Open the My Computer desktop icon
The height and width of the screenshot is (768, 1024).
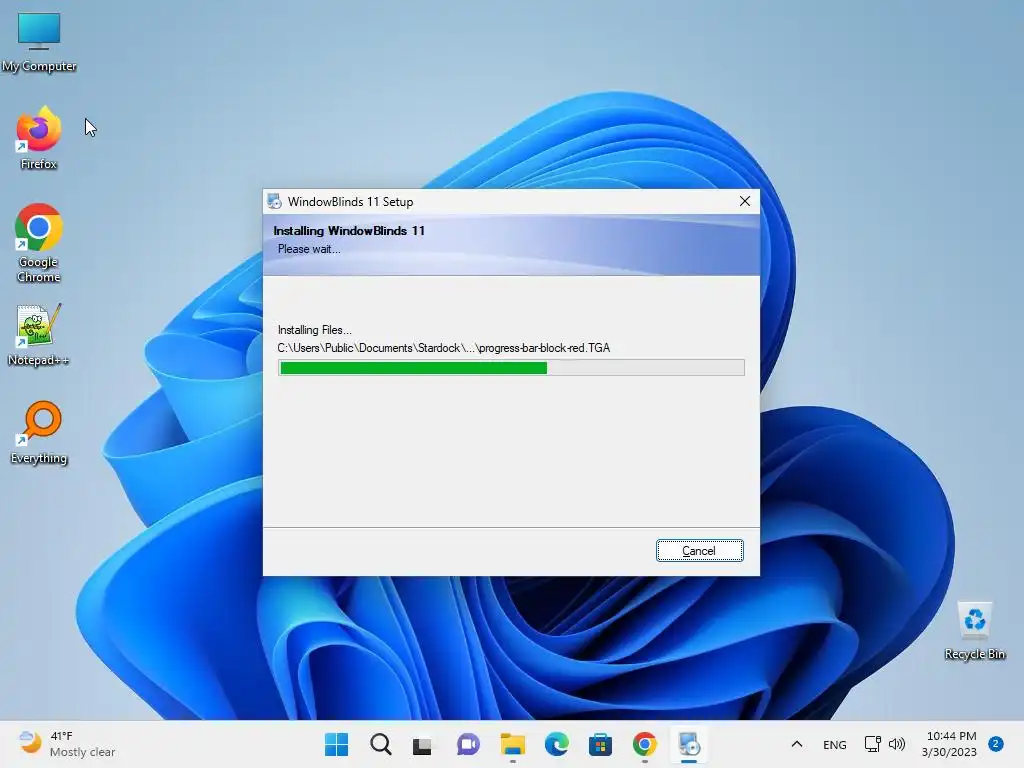click(39, 42)
